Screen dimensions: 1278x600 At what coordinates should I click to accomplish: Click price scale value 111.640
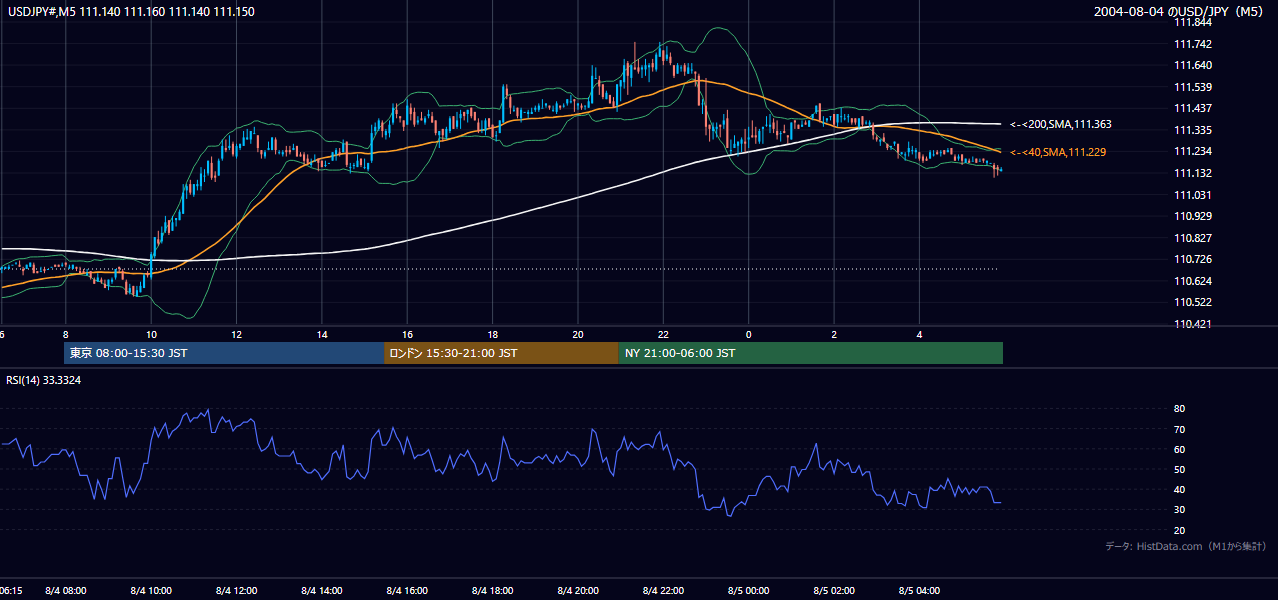click(1193, 66)
